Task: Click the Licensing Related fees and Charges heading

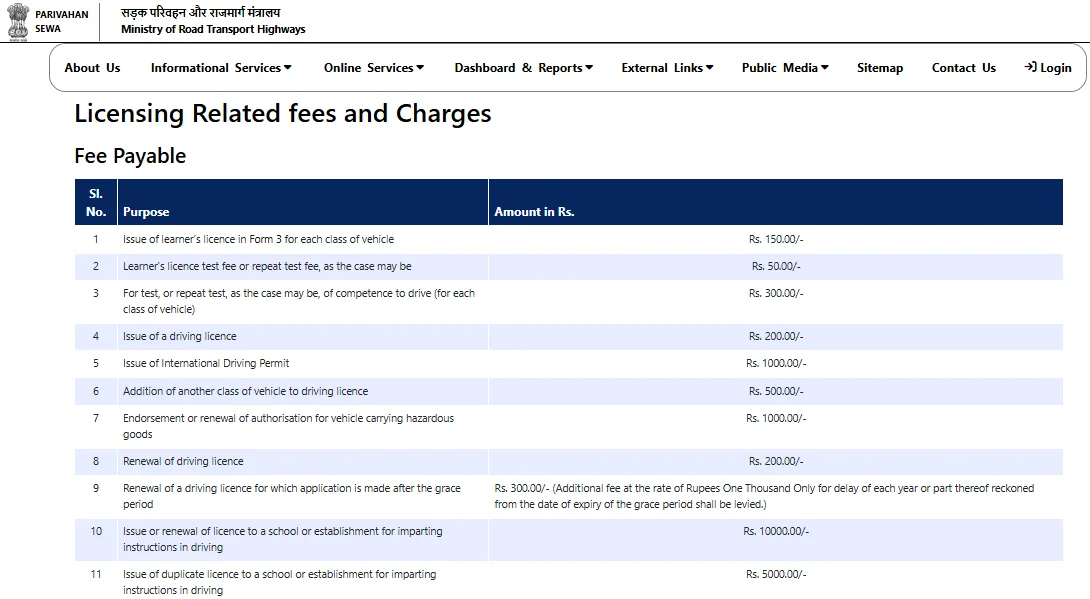Action: click(282, 113)
